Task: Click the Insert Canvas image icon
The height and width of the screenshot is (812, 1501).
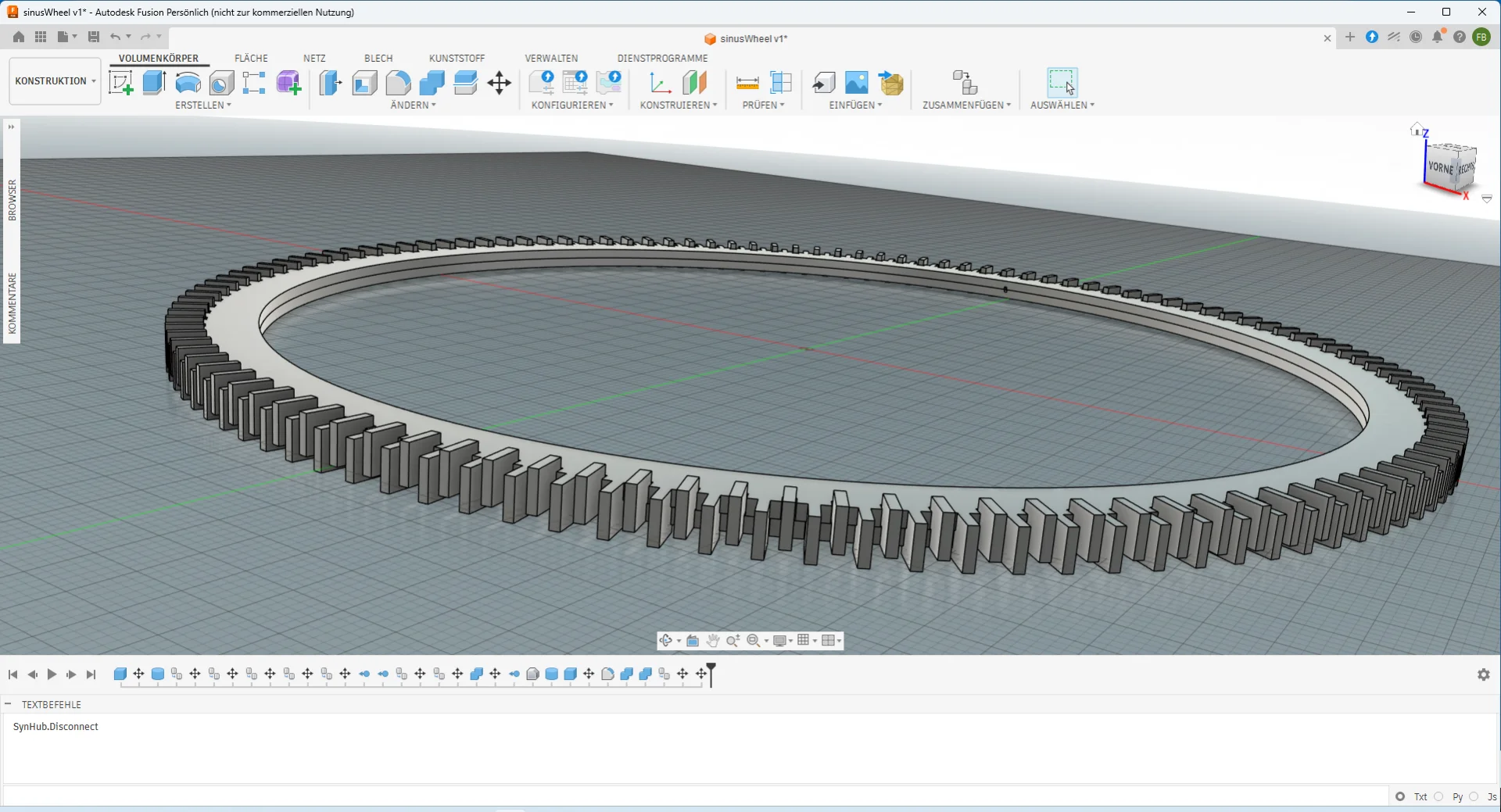Action: tap(857, 83)
